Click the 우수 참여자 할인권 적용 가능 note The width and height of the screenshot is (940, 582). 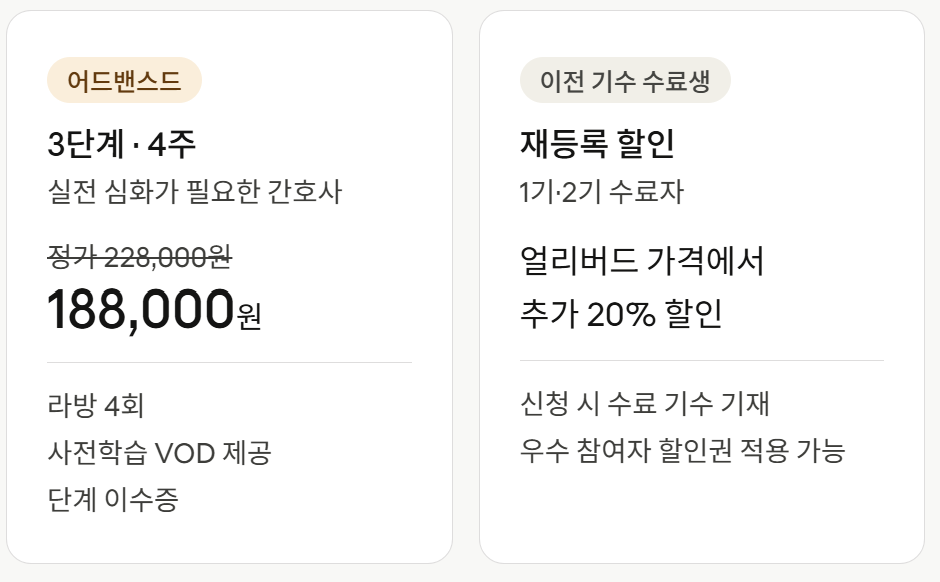point(683,450)
